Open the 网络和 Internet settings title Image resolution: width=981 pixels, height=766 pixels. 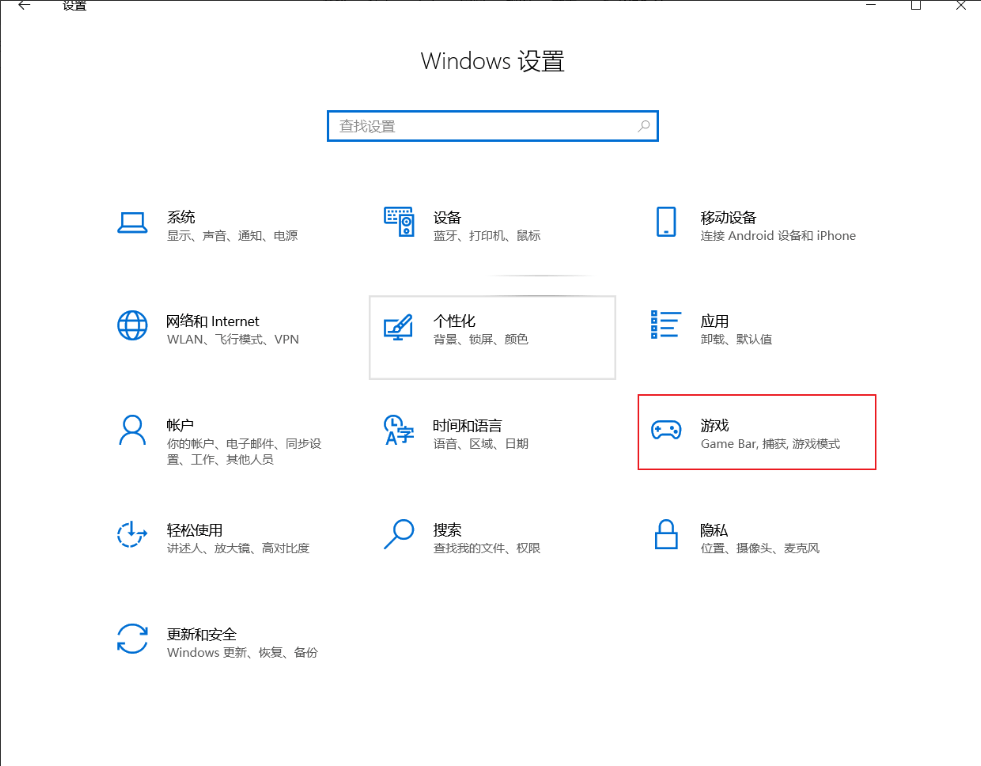coord(212,321)
